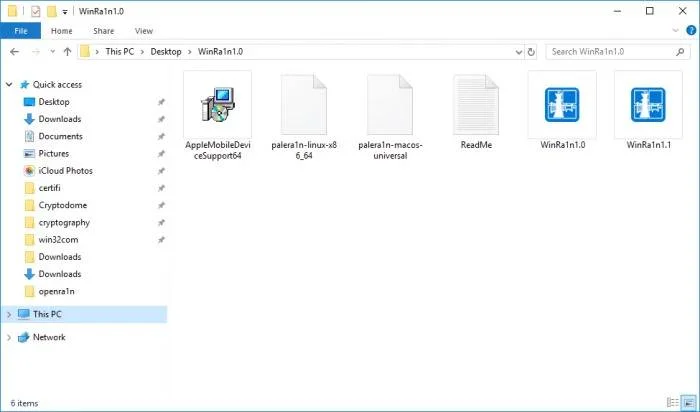This screenshot has width=700, height=412.
Task: Select the ReadMe text file icon
Action: 476,105
